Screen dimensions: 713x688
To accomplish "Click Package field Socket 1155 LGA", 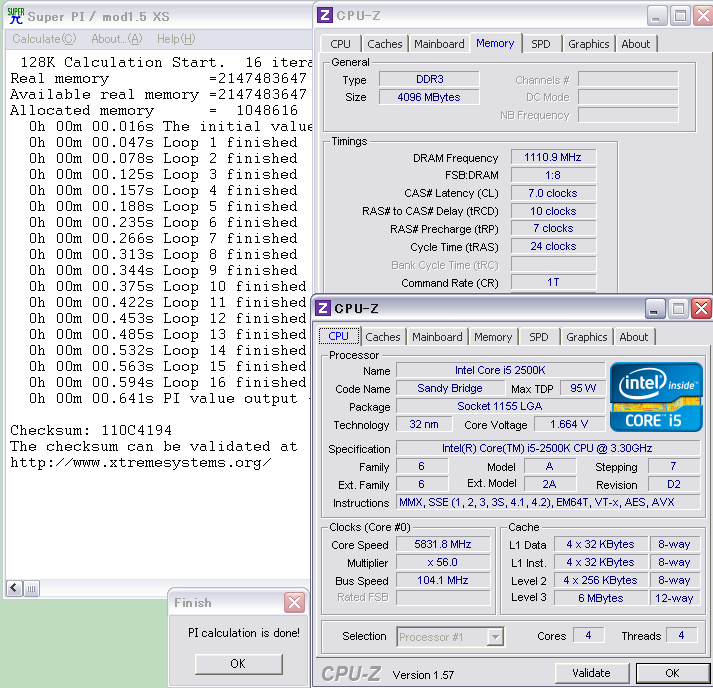I will pos(501,406).
